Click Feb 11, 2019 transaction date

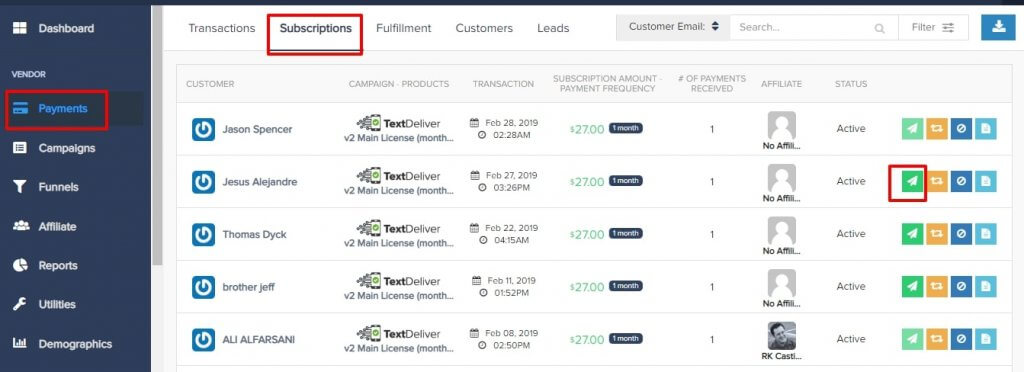coord(512,281)
